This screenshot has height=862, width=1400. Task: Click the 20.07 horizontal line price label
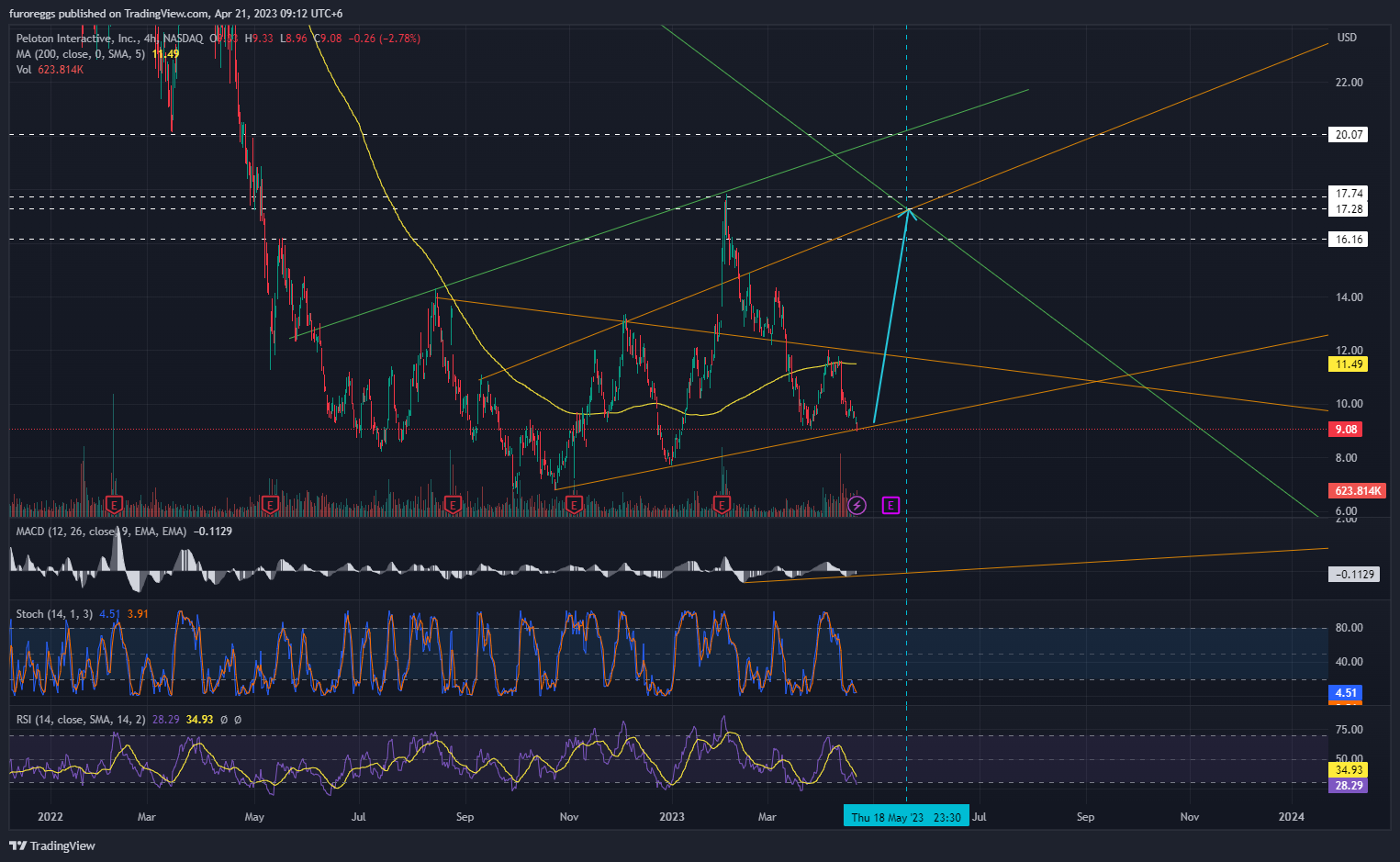coord(1349,135)
